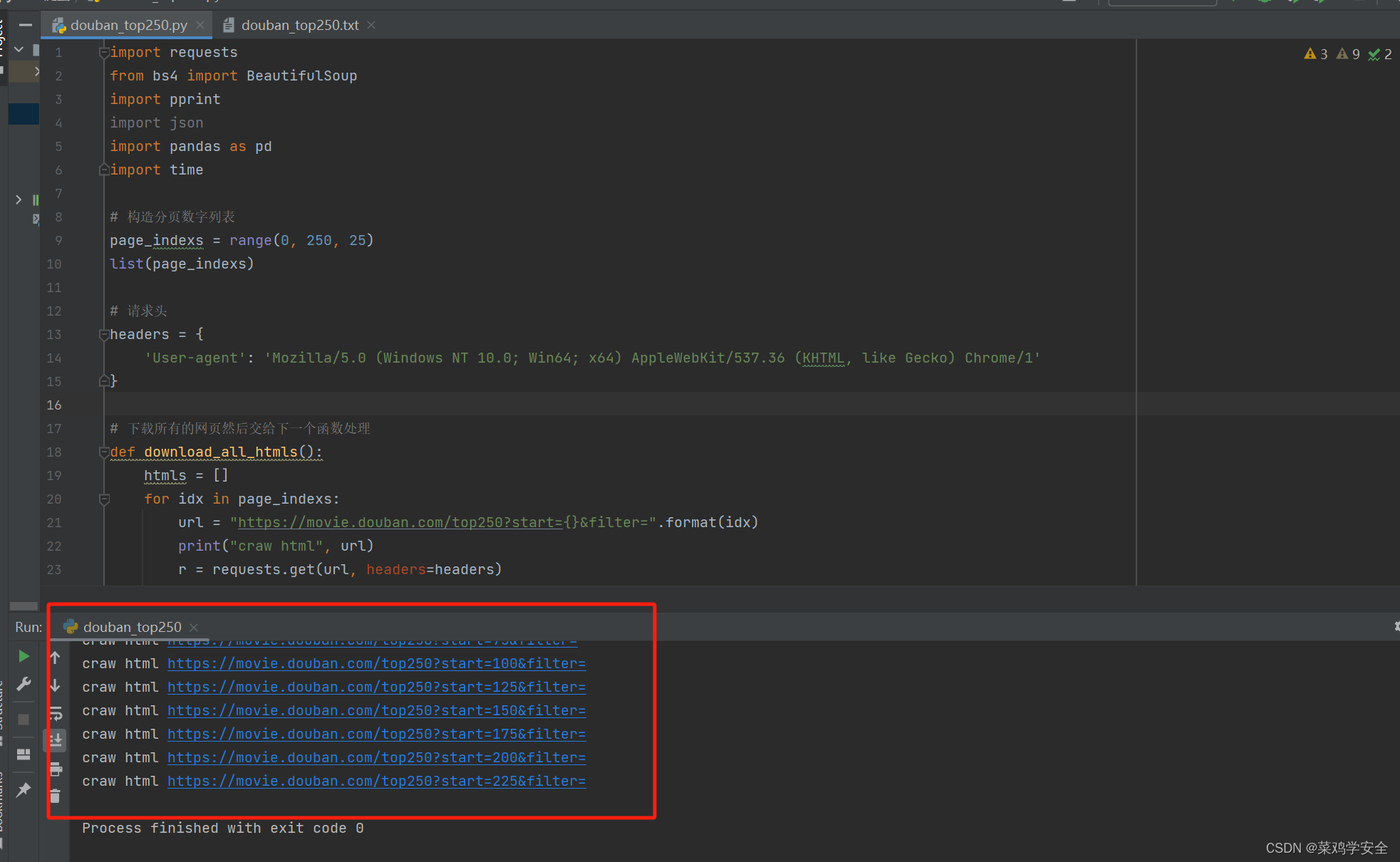Collapse the project tool window minus icon

(x=26, y=25)
